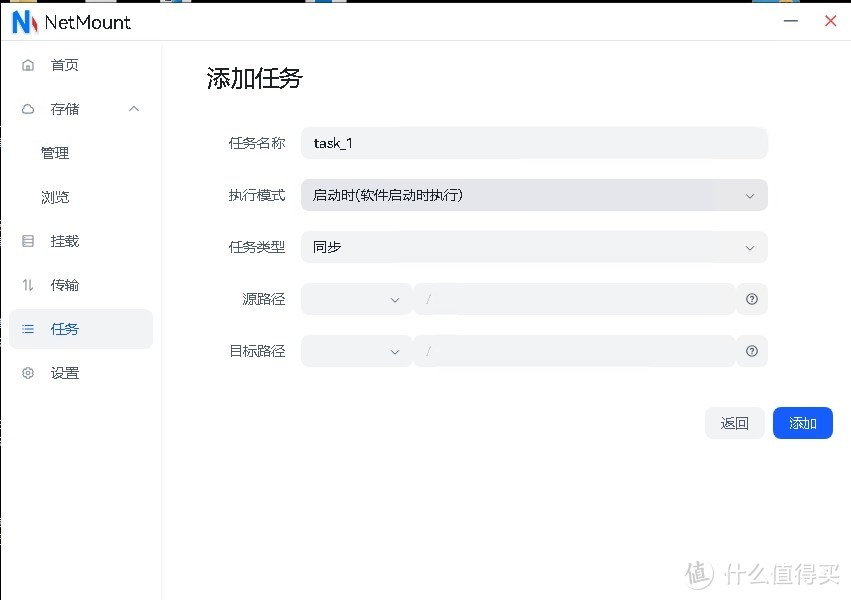Select the 传输 transfer icon in sidebar
The height and width of the screenshot is (600, 851).
point(27,285)
